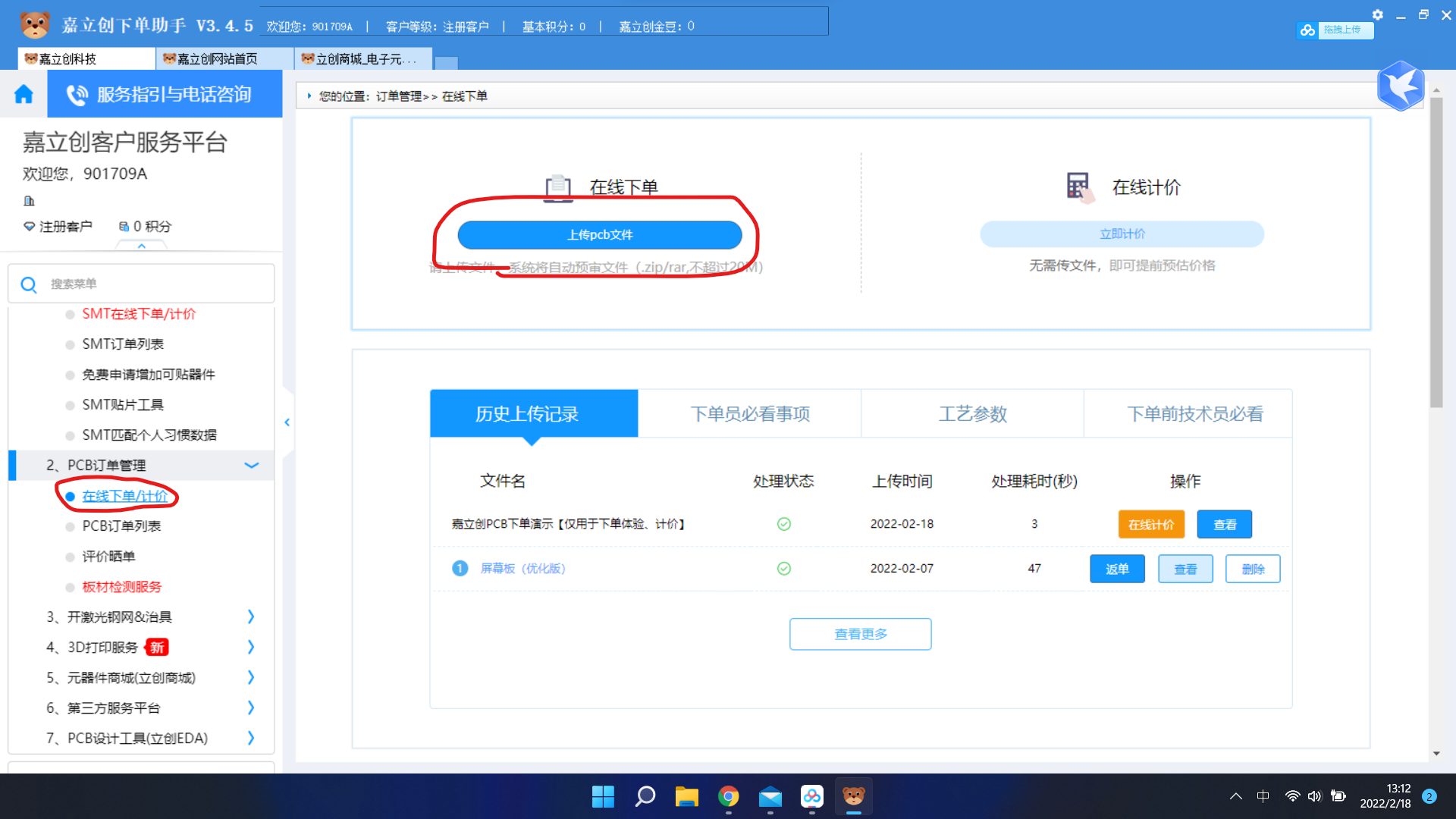Focus the 搜索菜单 search field
This screenshot has width=1456, height=819.
pyautogui.click(x=141, y=284)
